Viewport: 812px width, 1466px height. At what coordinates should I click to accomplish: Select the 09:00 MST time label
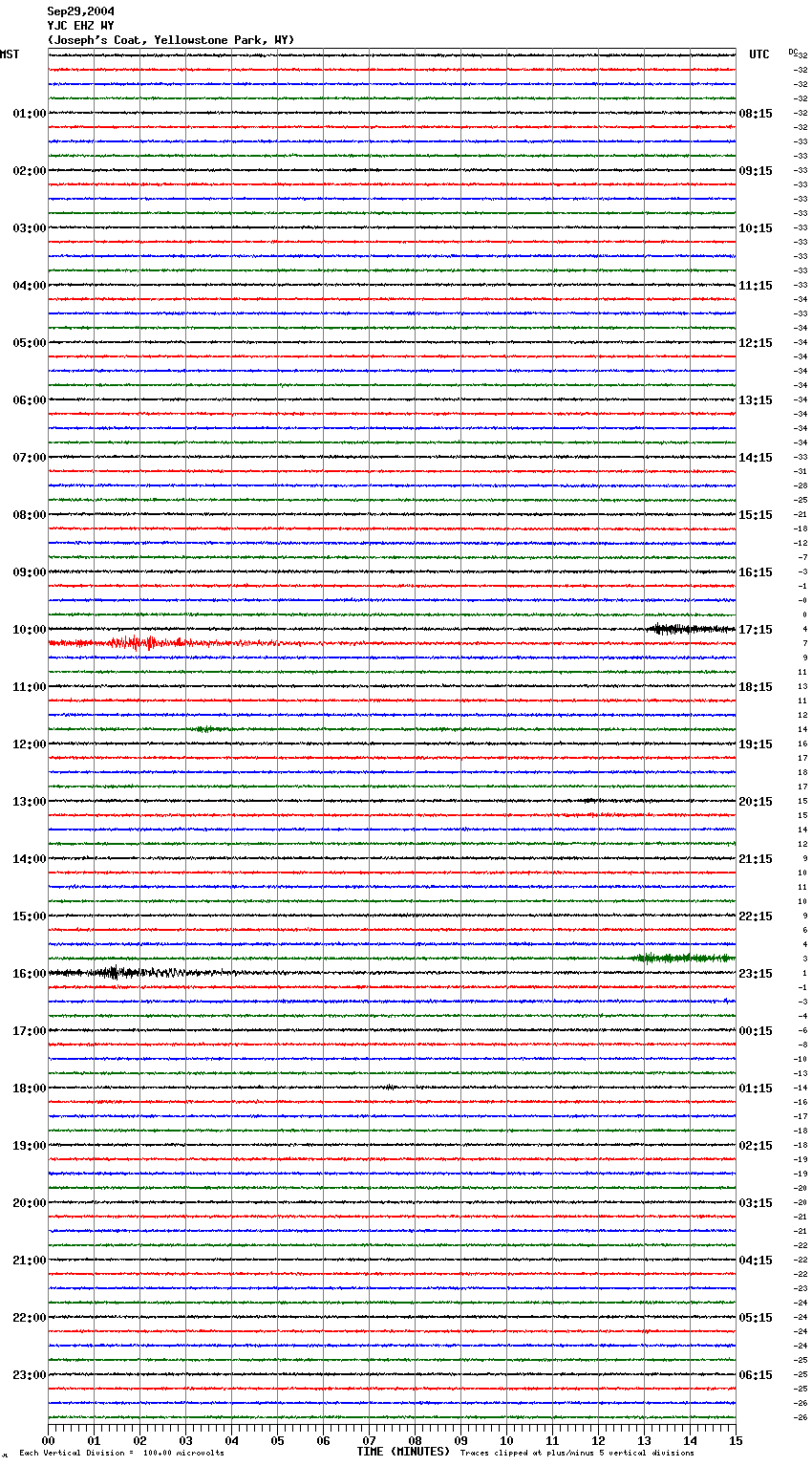click(x=30, y=572)
